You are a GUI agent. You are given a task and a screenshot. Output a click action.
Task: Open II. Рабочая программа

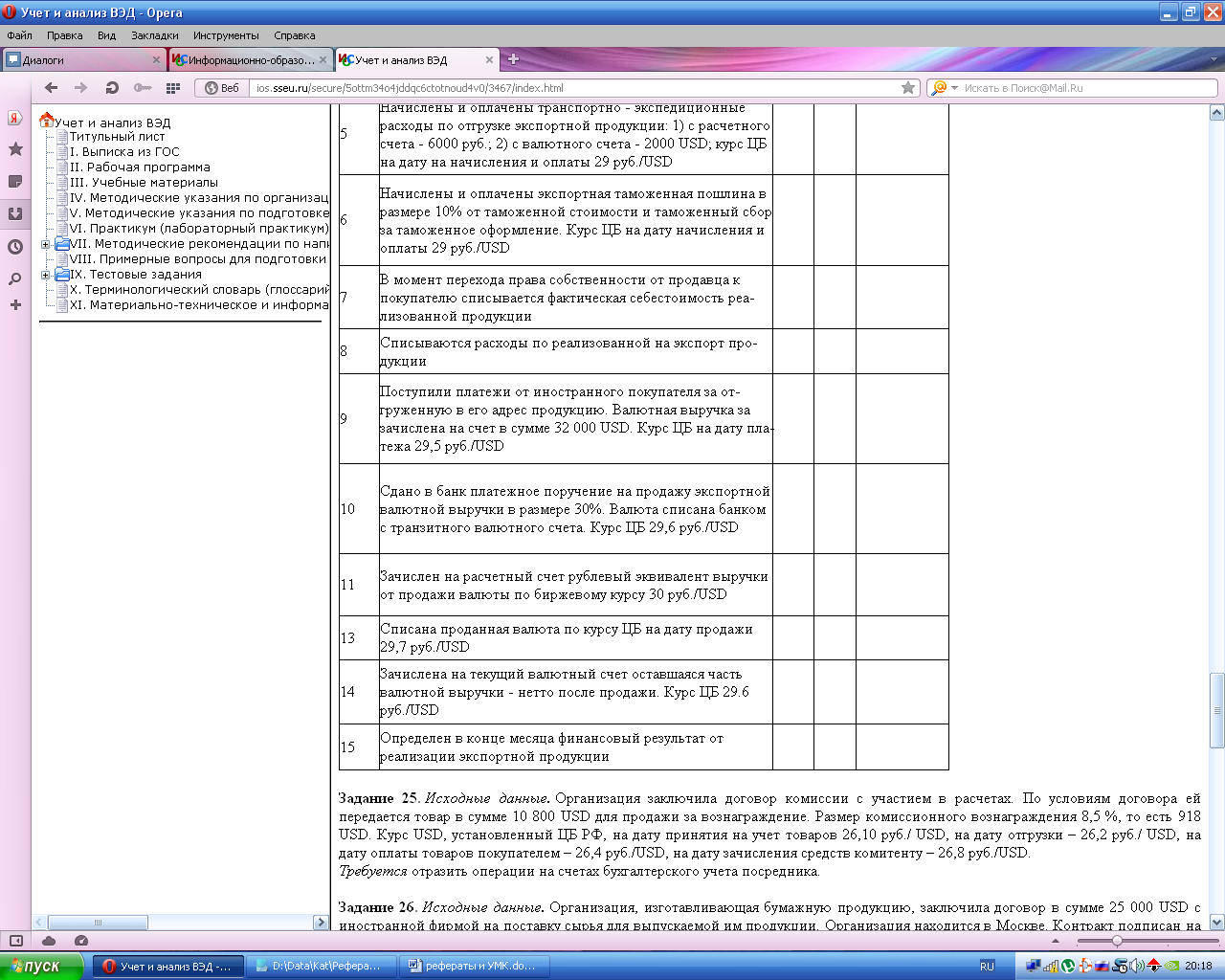tap(140, 167)
